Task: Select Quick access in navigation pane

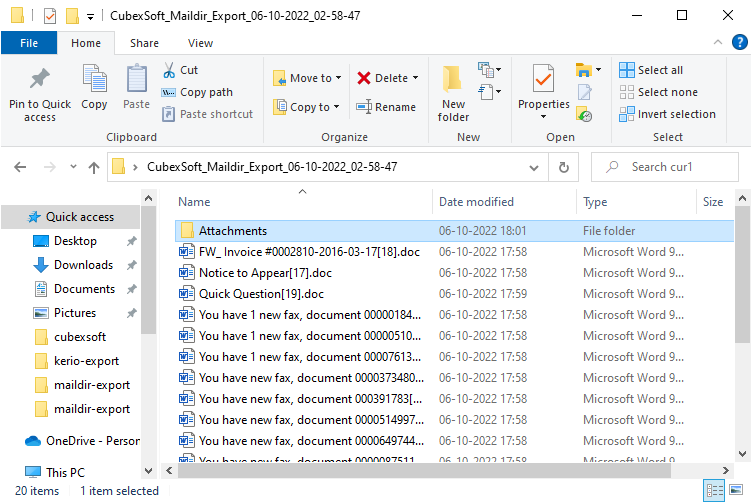Action: [x=70, y=217]
